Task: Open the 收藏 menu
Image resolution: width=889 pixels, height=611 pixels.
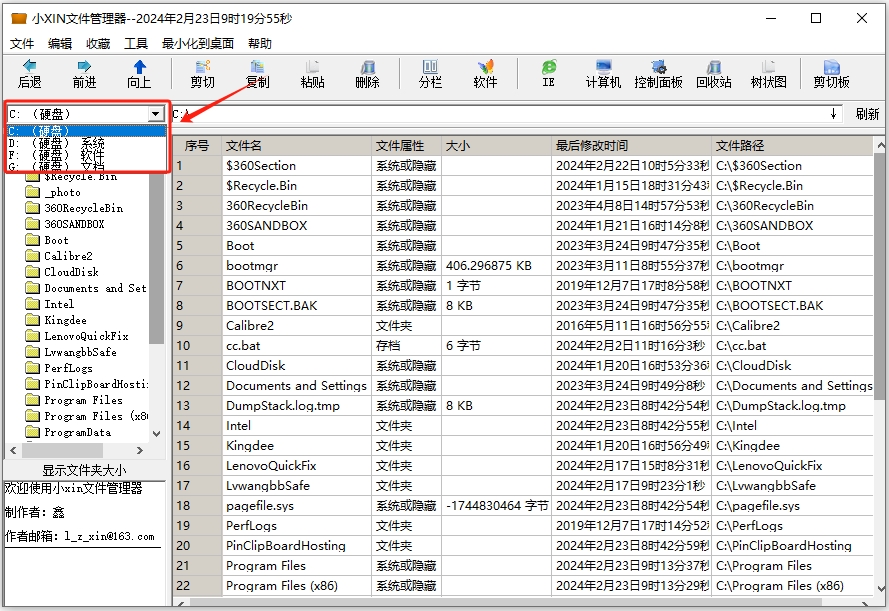Action: pos(98,44)
